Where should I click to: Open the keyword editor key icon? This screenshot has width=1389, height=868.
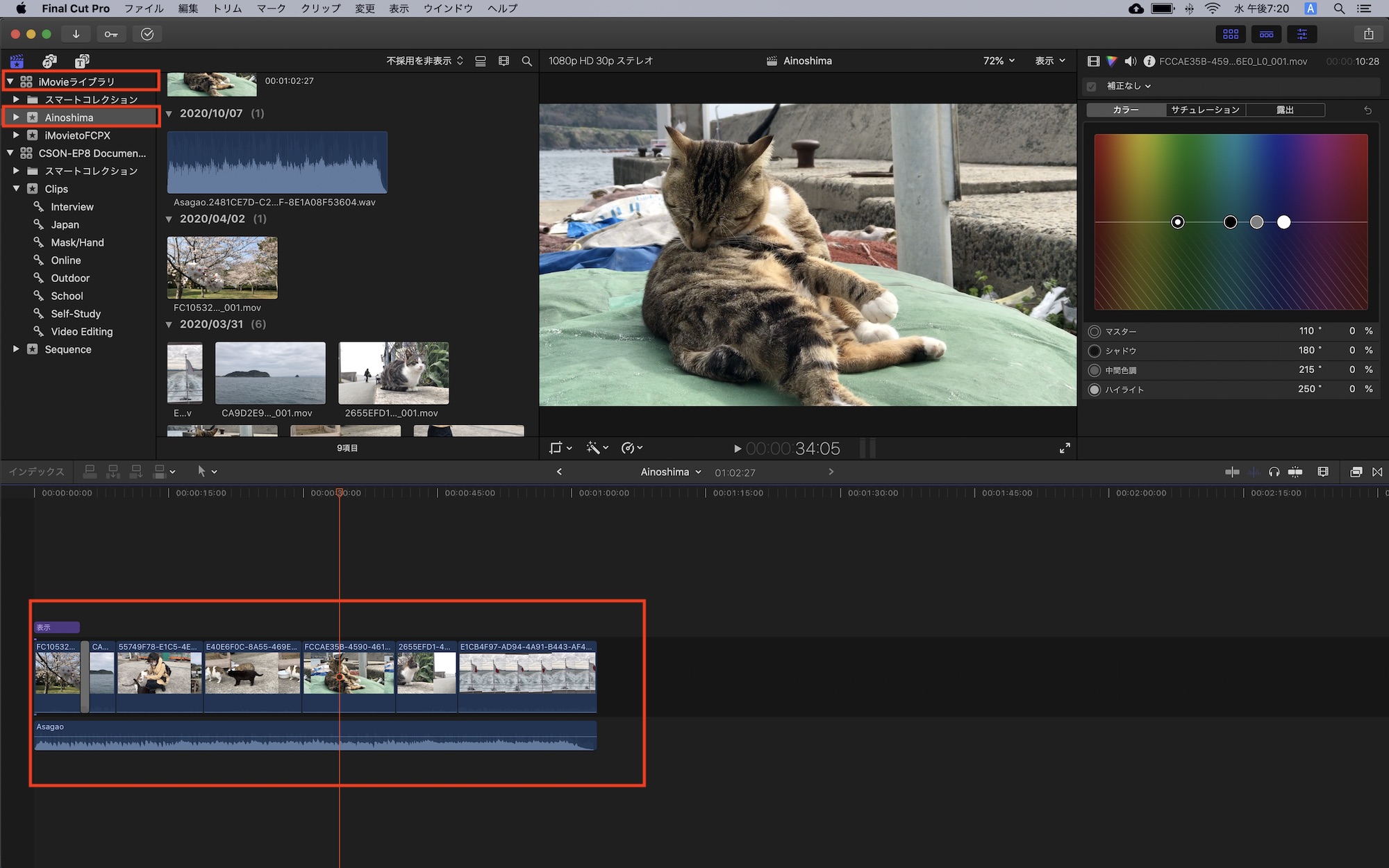[x=111, y=34]
